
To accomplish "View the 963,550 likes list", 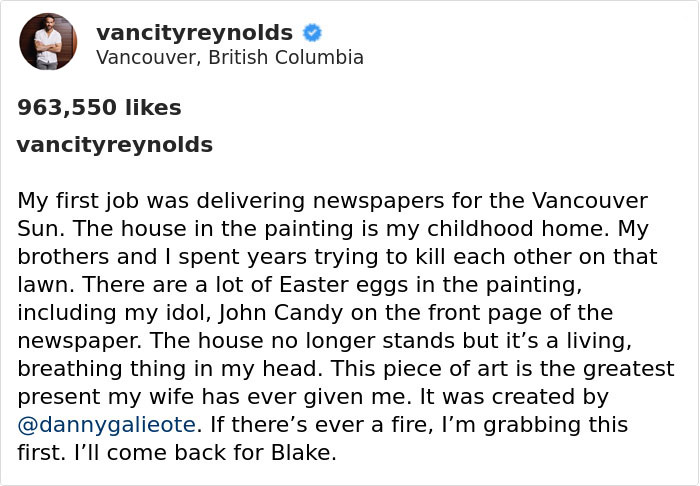I will 99,107.
